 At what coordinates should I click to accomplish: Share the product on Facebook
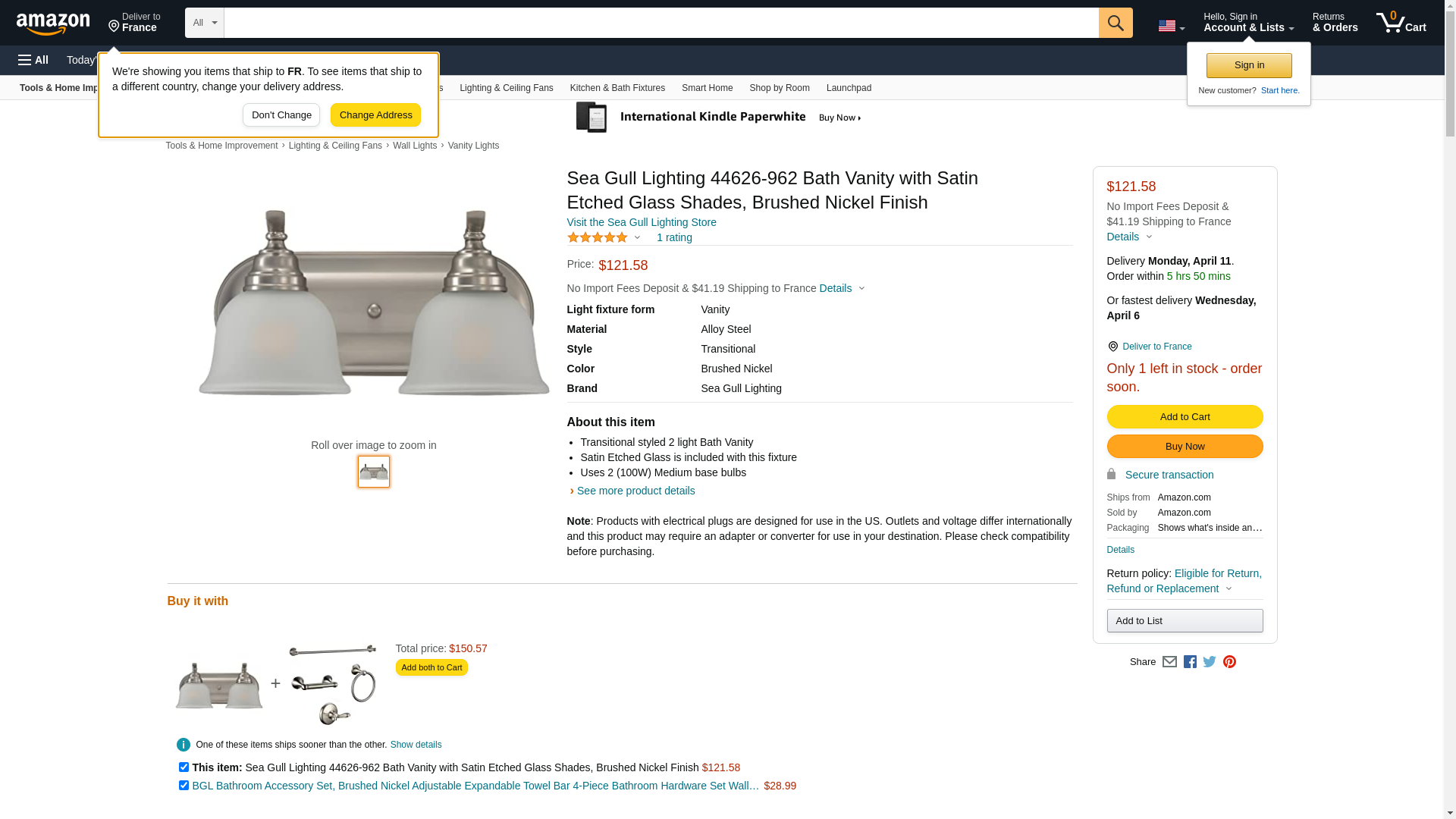click(x=1190, y=662)
